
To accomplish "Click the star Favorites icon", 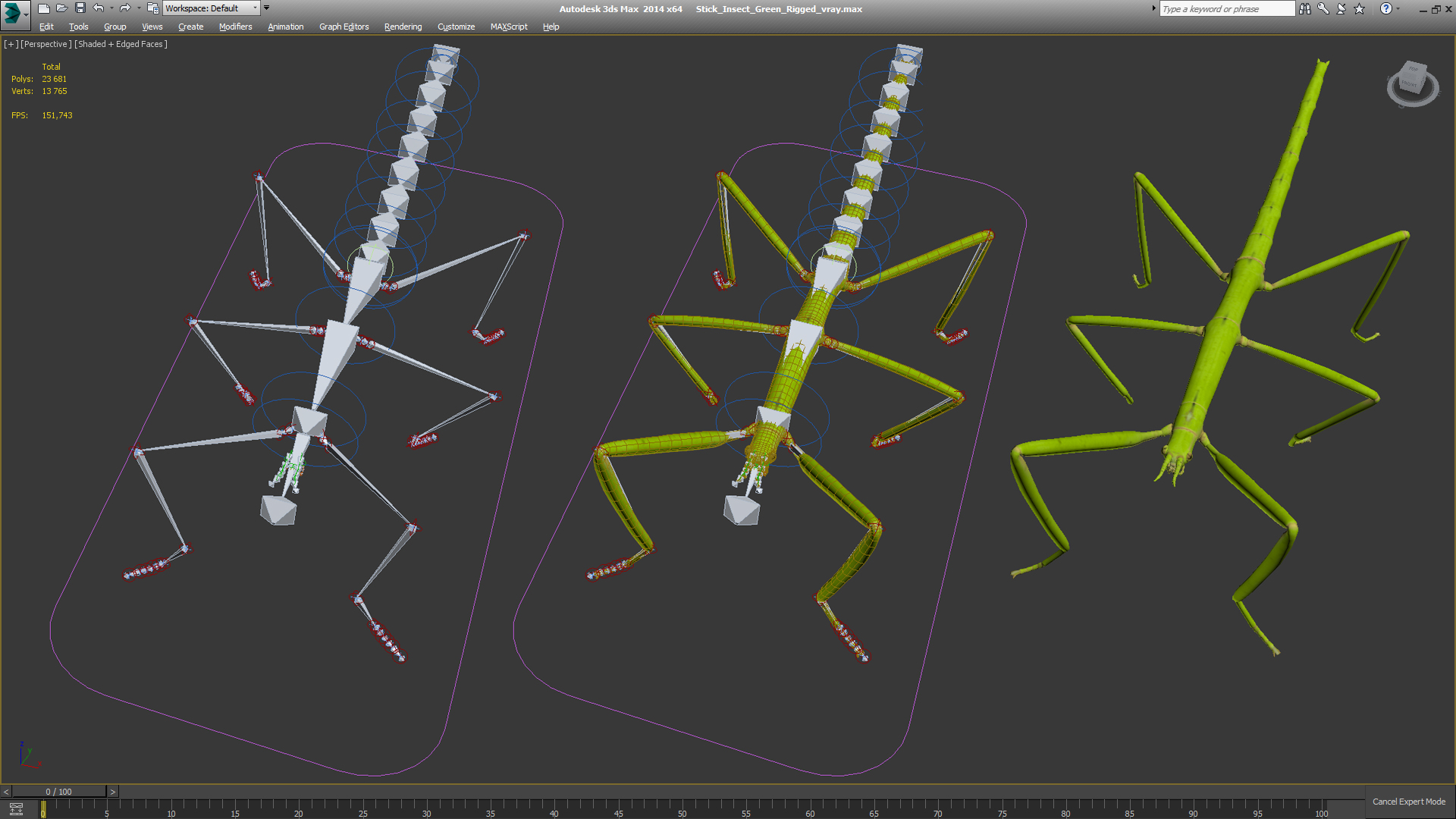I will [x=1360, y=8].
